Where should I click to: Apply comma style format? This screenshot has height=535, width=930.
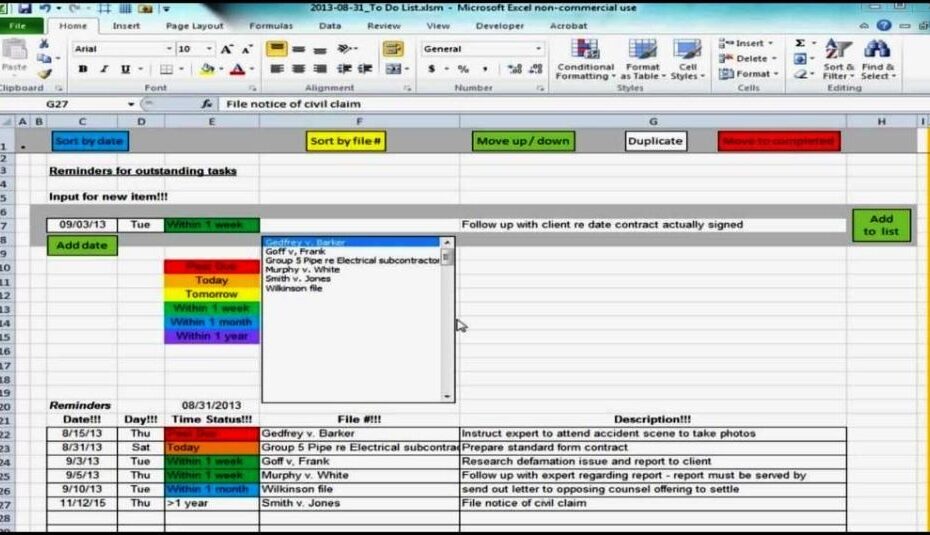(x=485, y=69)
